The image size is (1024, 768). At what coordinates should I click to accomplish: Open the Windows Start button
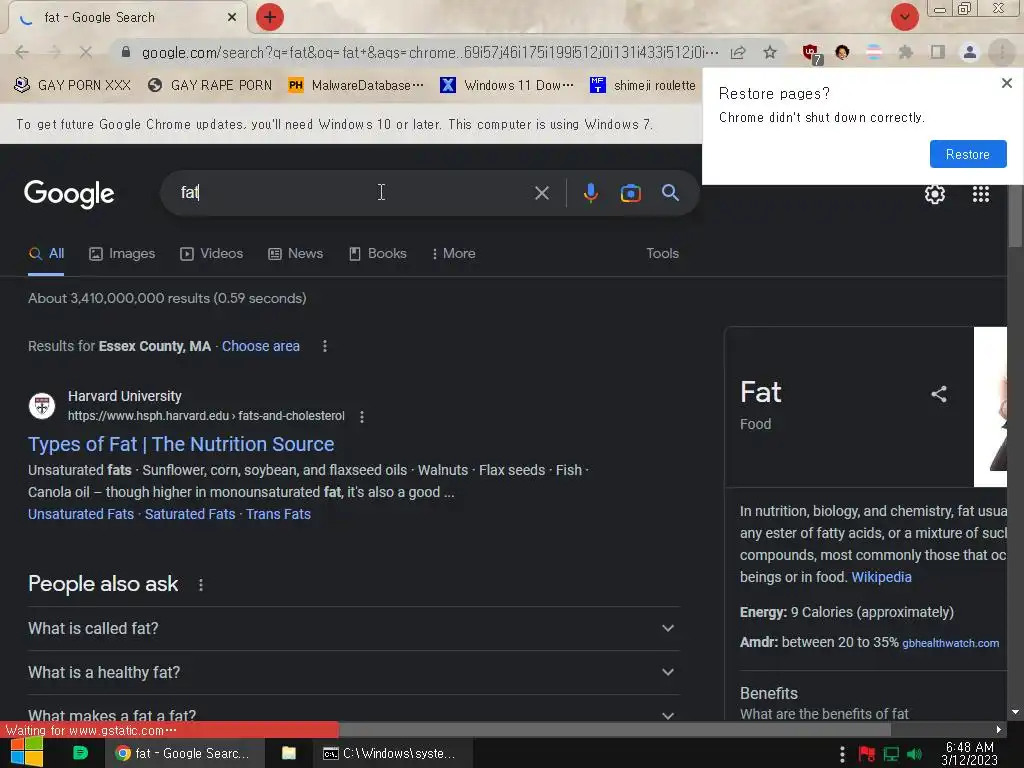point(26,752)
